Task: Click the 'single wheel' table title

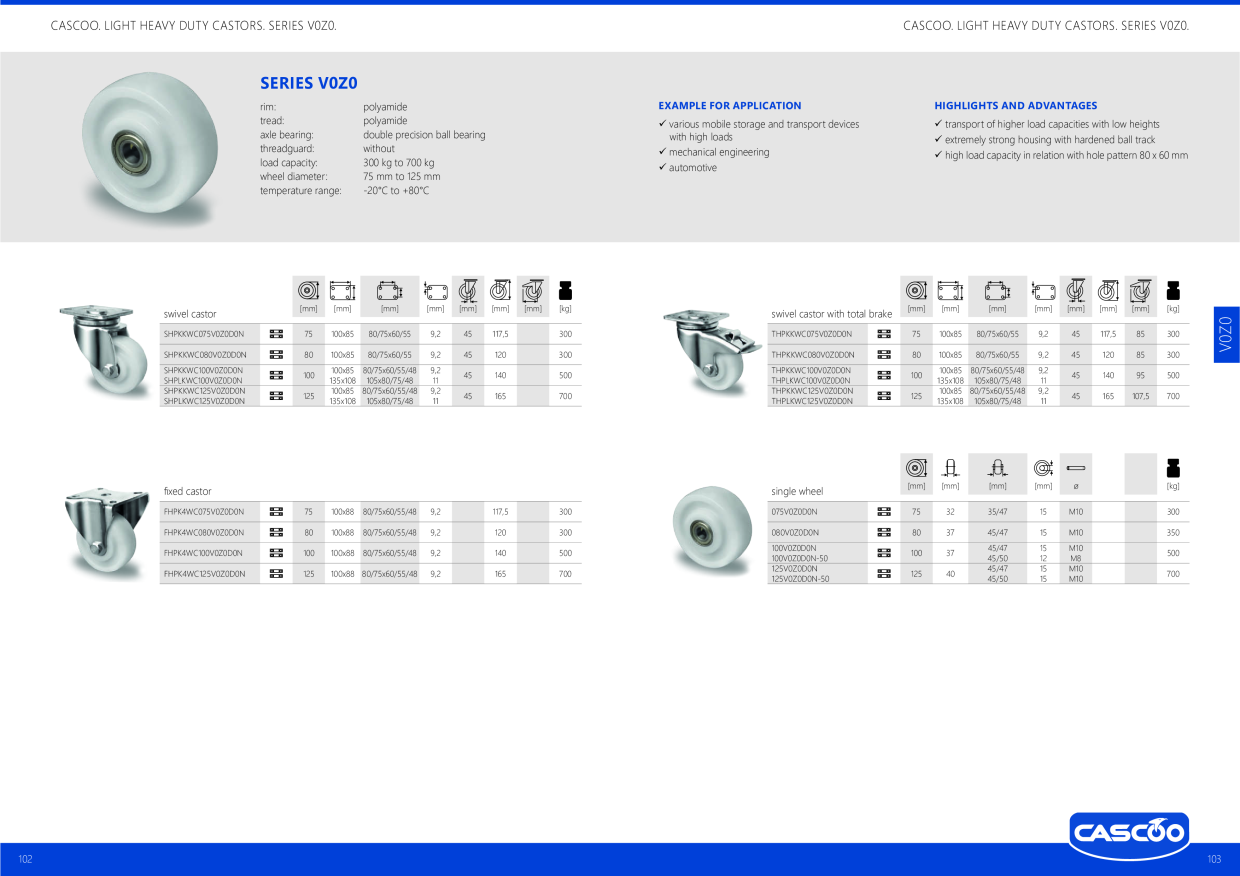Action: tap(797, 492)
